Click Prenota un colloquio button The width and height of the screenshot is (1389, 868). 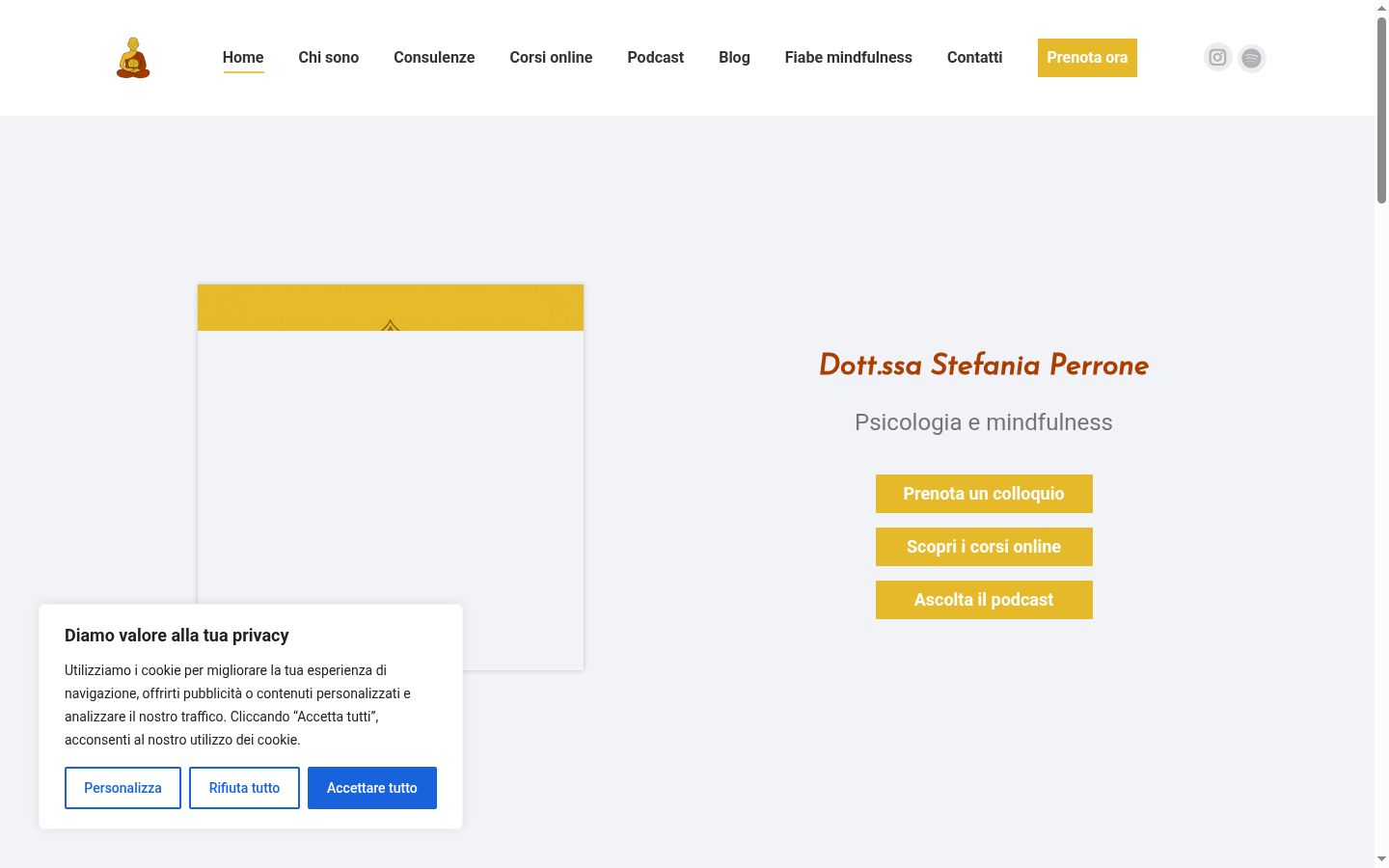click(984, 494)
